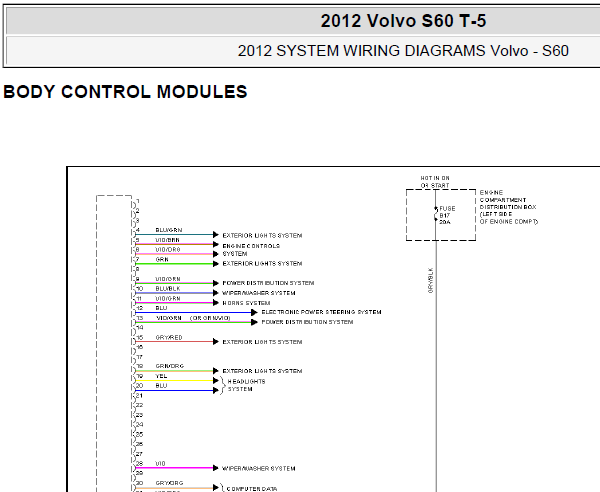This screenshot has width=600, height=492.
Task: Click the 'VIO/BRN' wire label at pin 5
Action: tap(167, 240)
